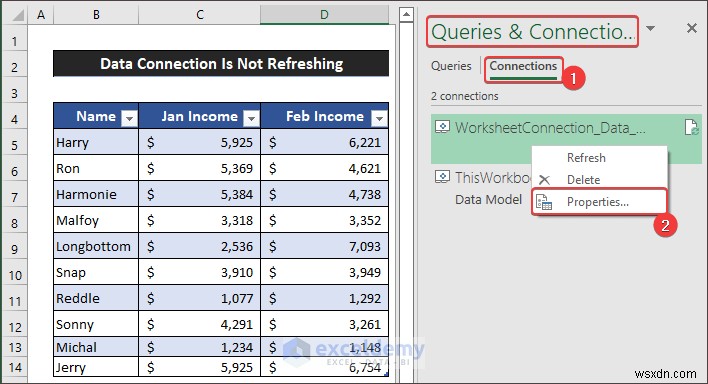Click the refresh icon beside WorksheetConnection_Data
708x384 pixels.
tap(691, 127)
